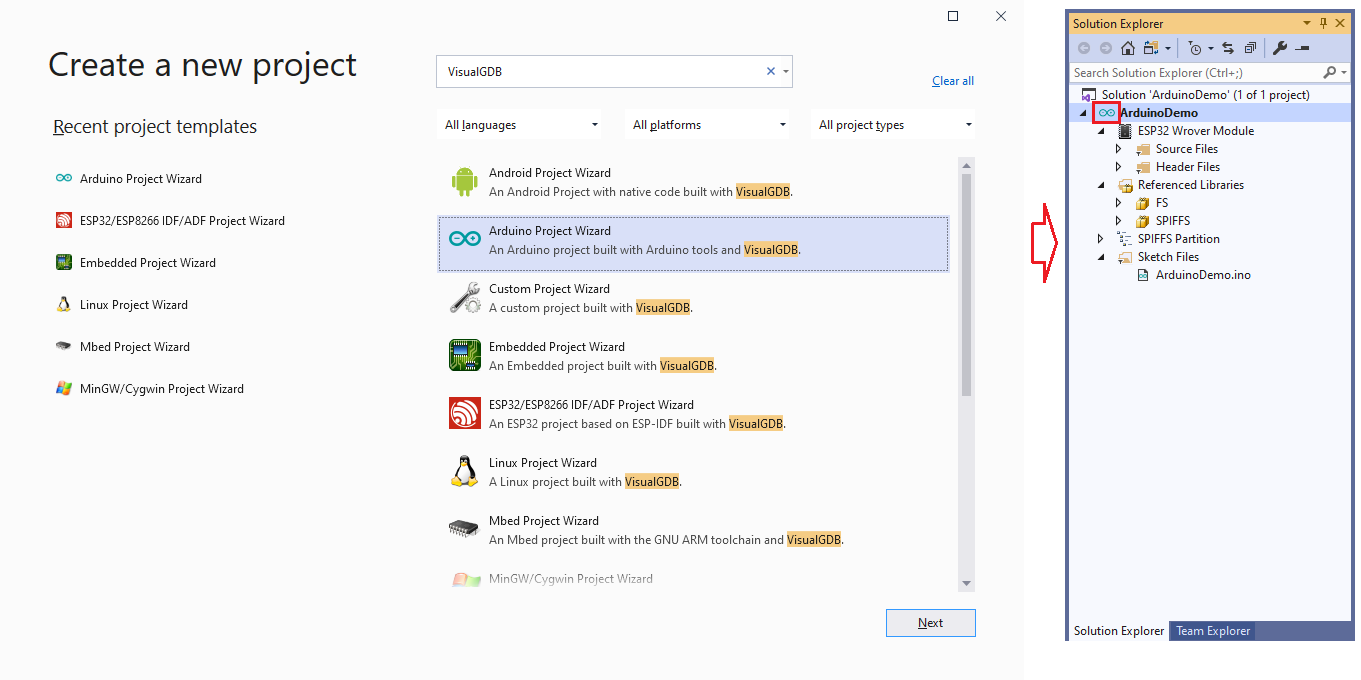1361x680 pixels.
Task: Click the Android robot icon in the template list
Action: 464,181
